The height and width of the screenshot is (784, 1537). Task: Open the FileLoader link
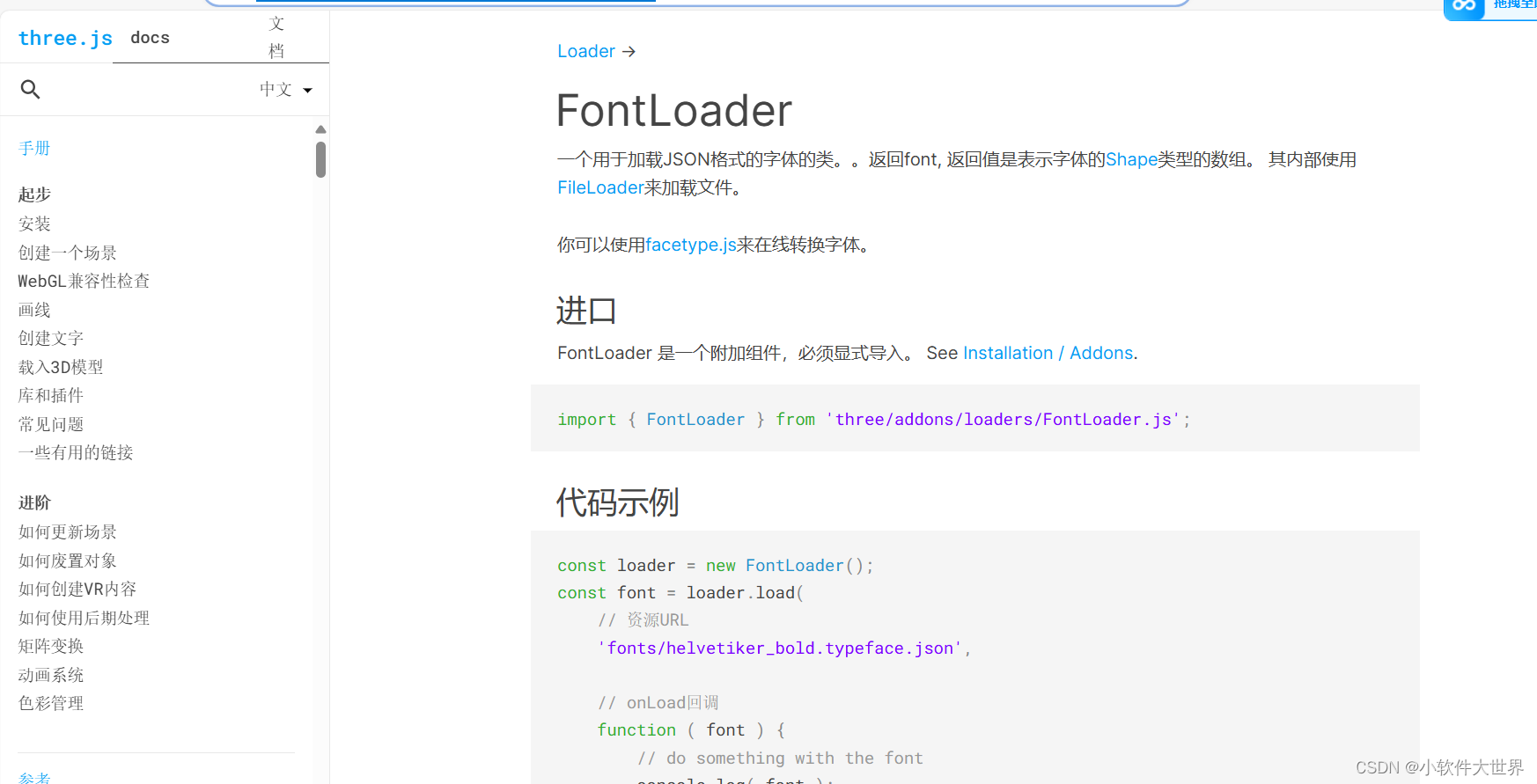[x=600, y=187]
